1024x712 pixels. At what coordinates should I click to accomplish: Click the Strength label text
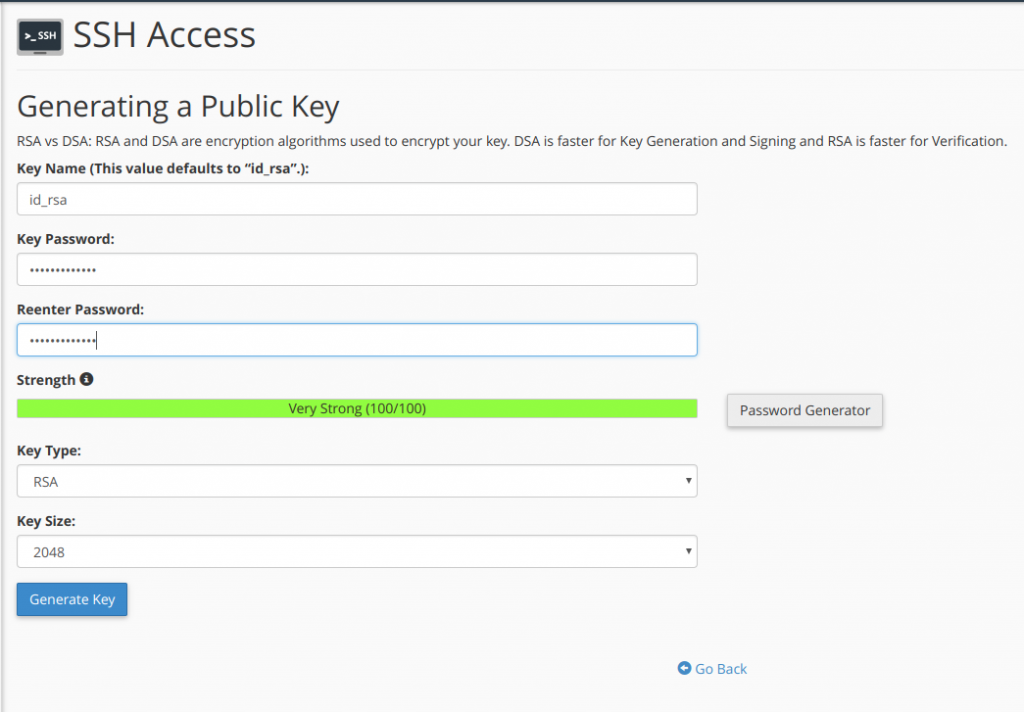46,380
